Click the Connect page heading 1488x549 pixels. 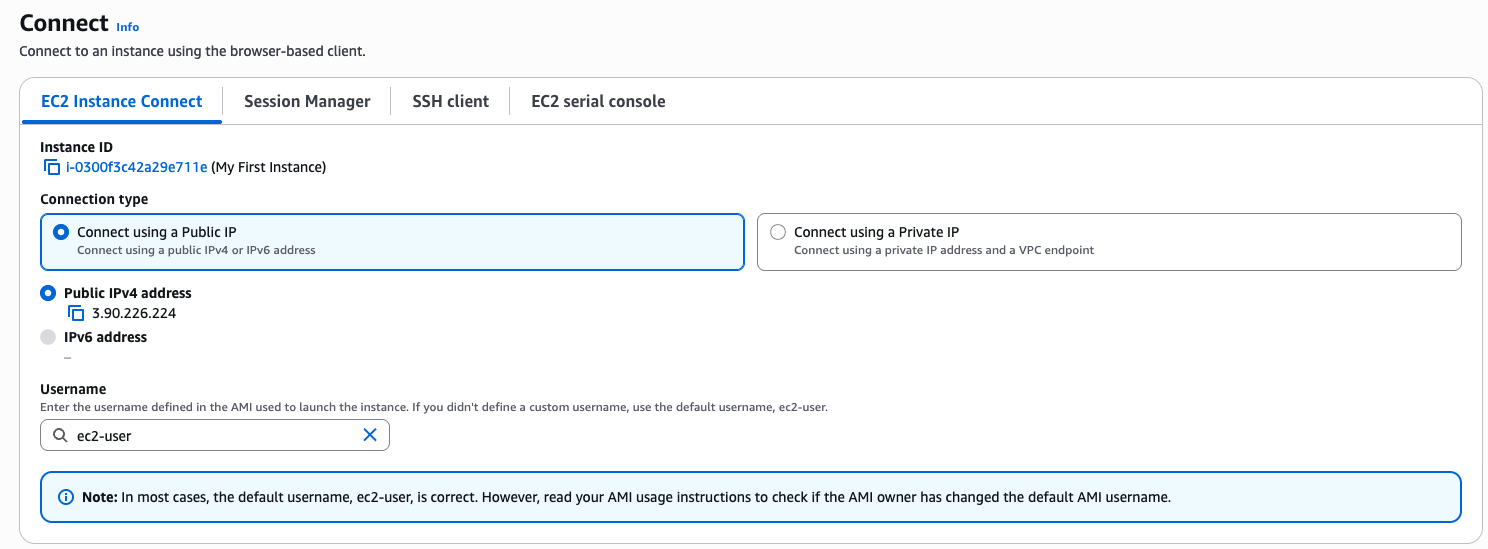64,23
